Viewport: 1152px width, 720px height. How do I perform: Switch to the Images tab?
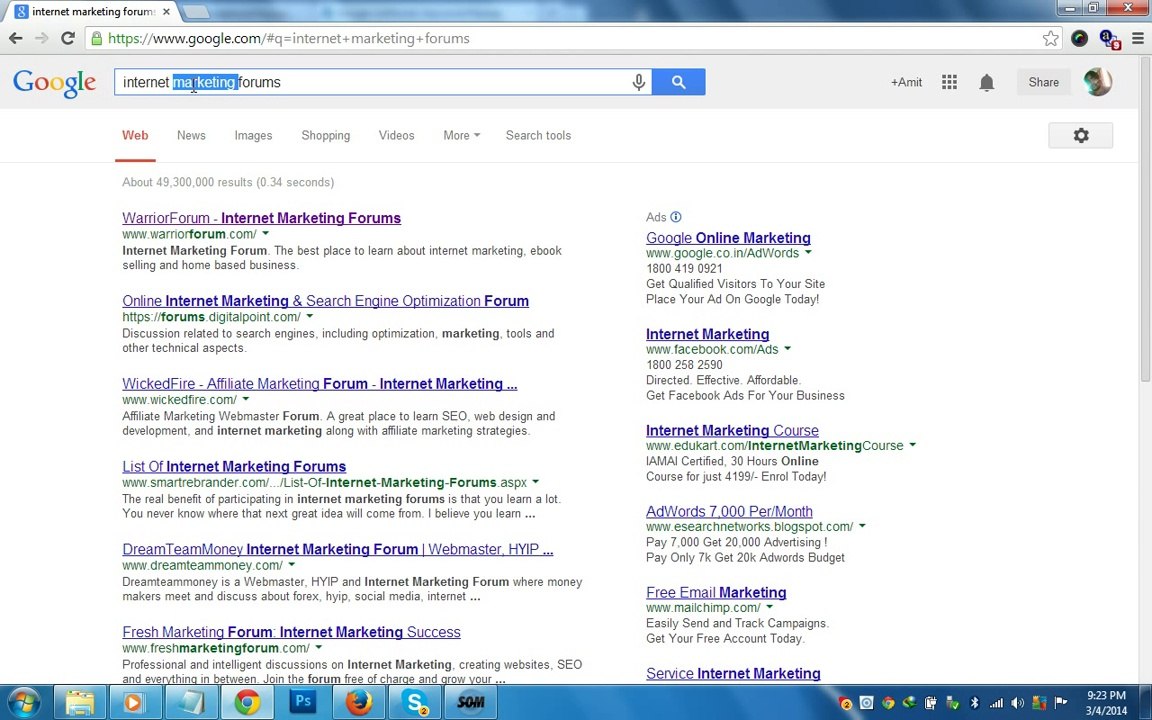(x=253, y=135)
